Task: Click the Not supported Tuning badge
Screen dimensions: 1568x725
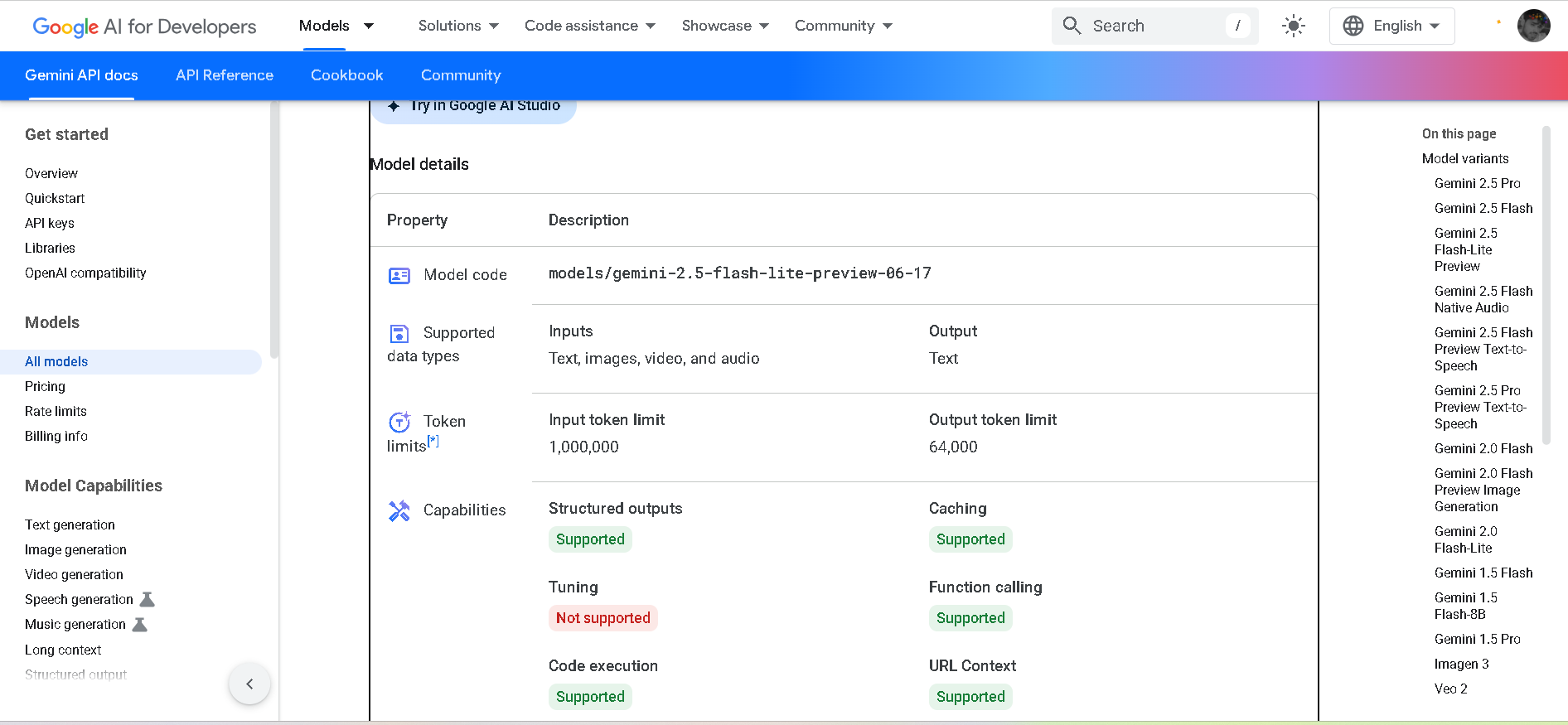Action: point(603,618)
